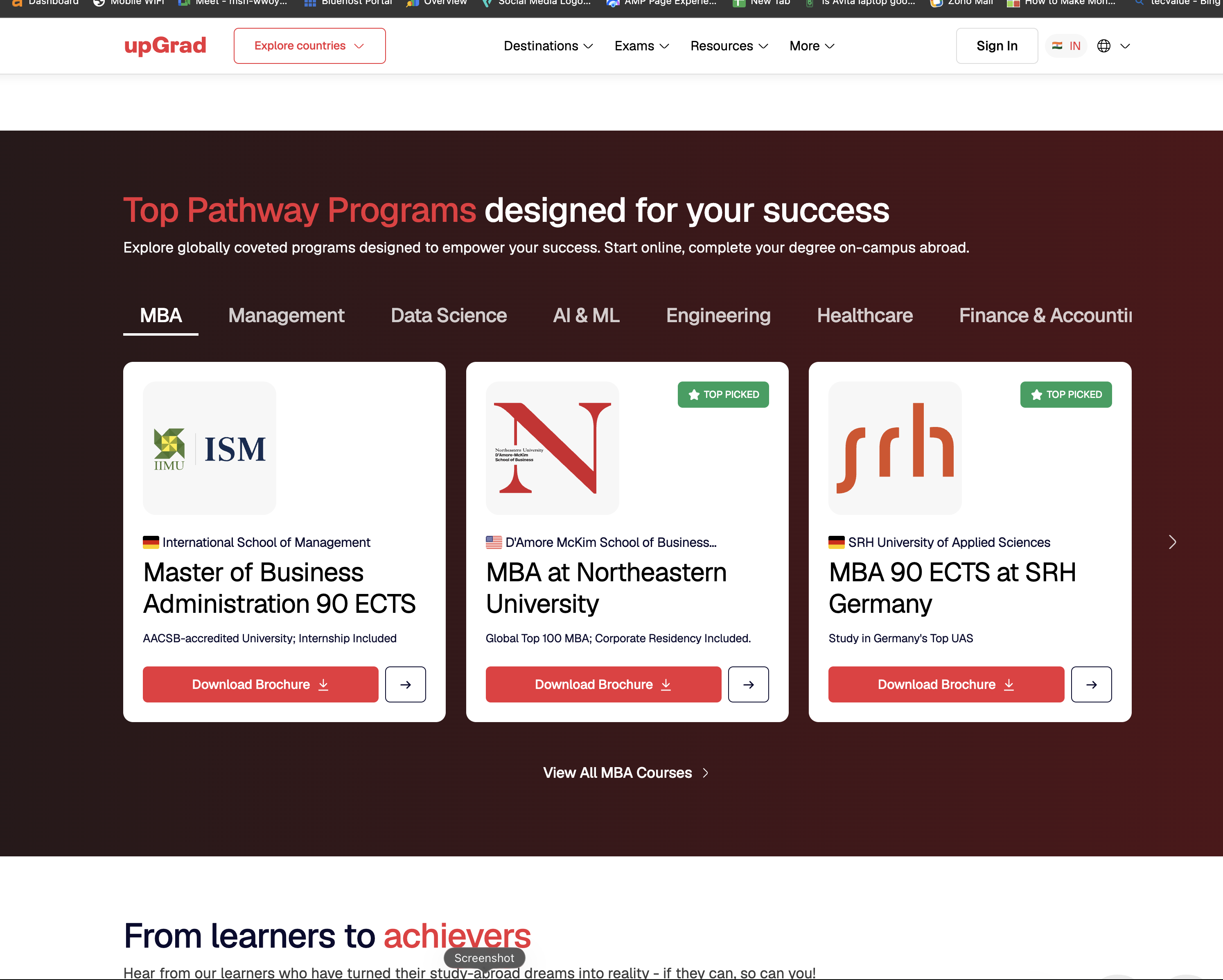Image resolution: width=1223 pixels, height=980 pixels.
Task: Select the Finance & Accounting tab
Action: point(1045,316)
